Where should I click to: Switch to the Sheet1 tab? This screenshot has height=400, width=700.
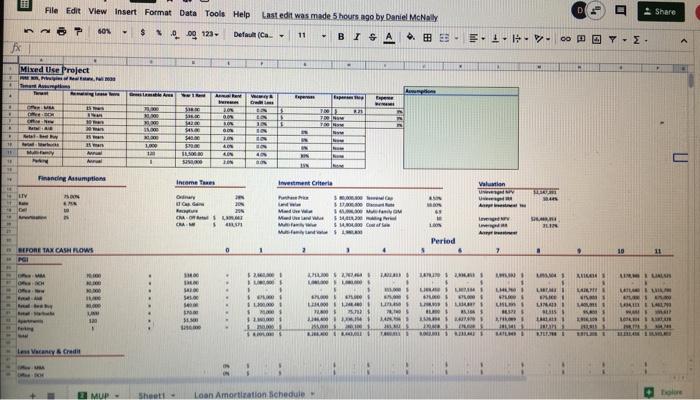(151, 396)
